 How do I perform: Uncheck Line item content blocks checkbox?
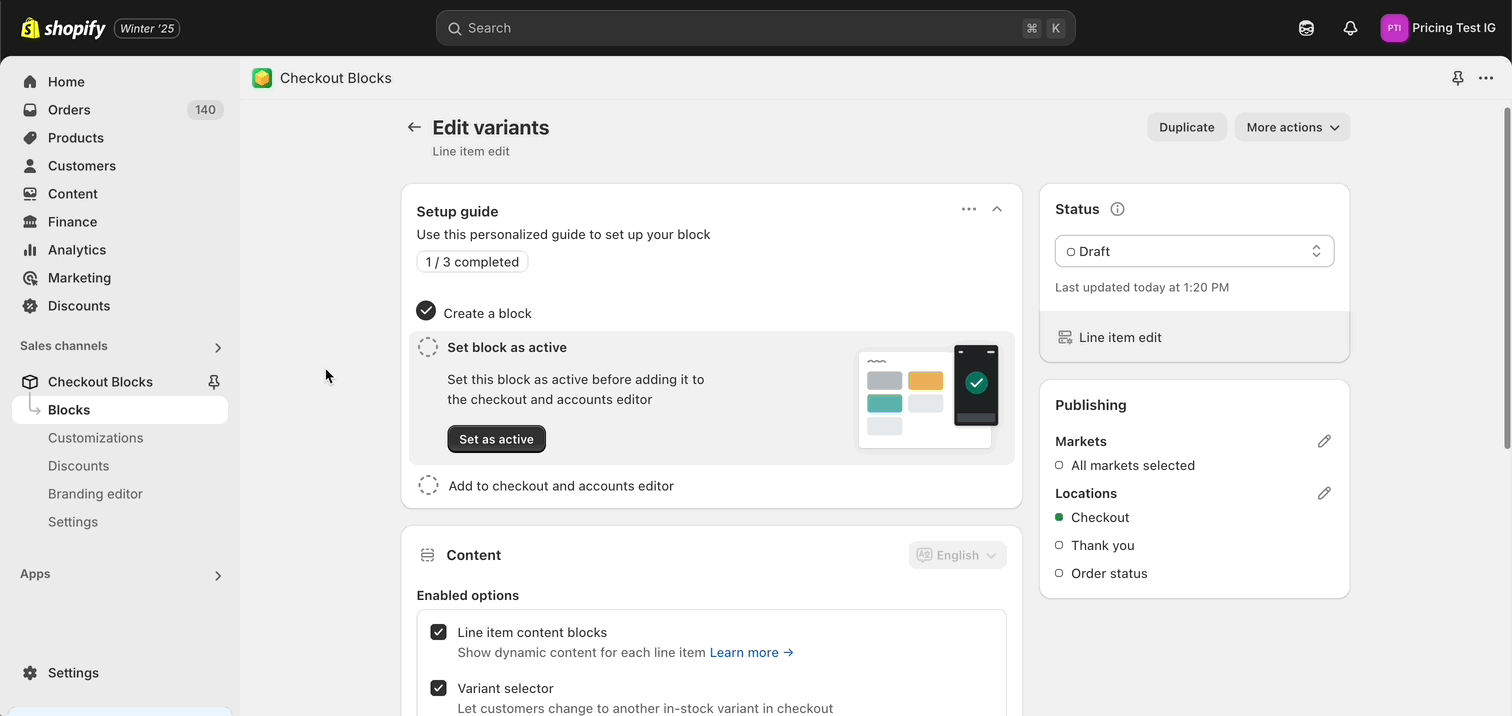(x=438, y=632)
